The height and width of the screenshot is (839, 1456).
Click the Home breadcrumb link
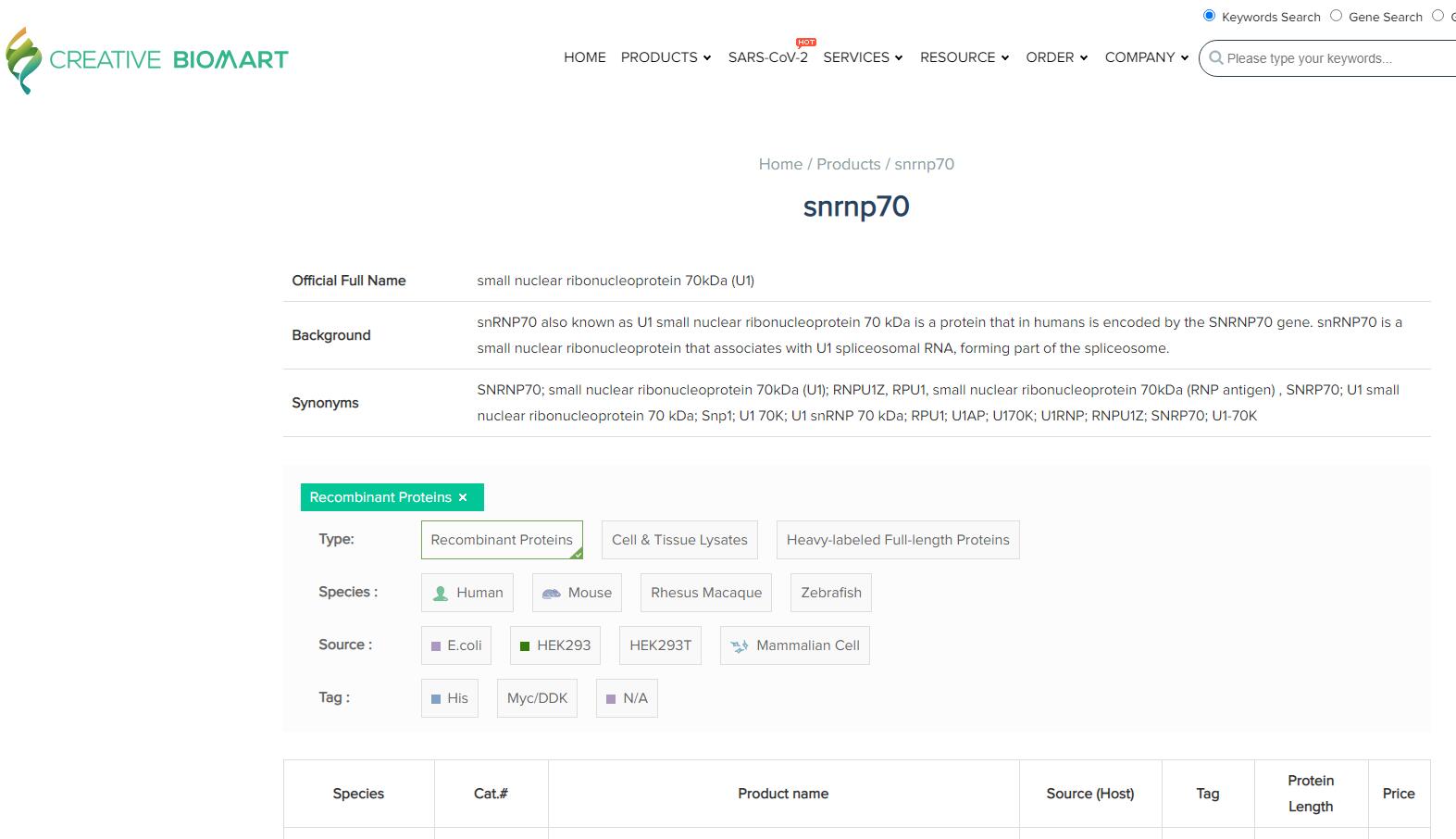coord(780,164)
